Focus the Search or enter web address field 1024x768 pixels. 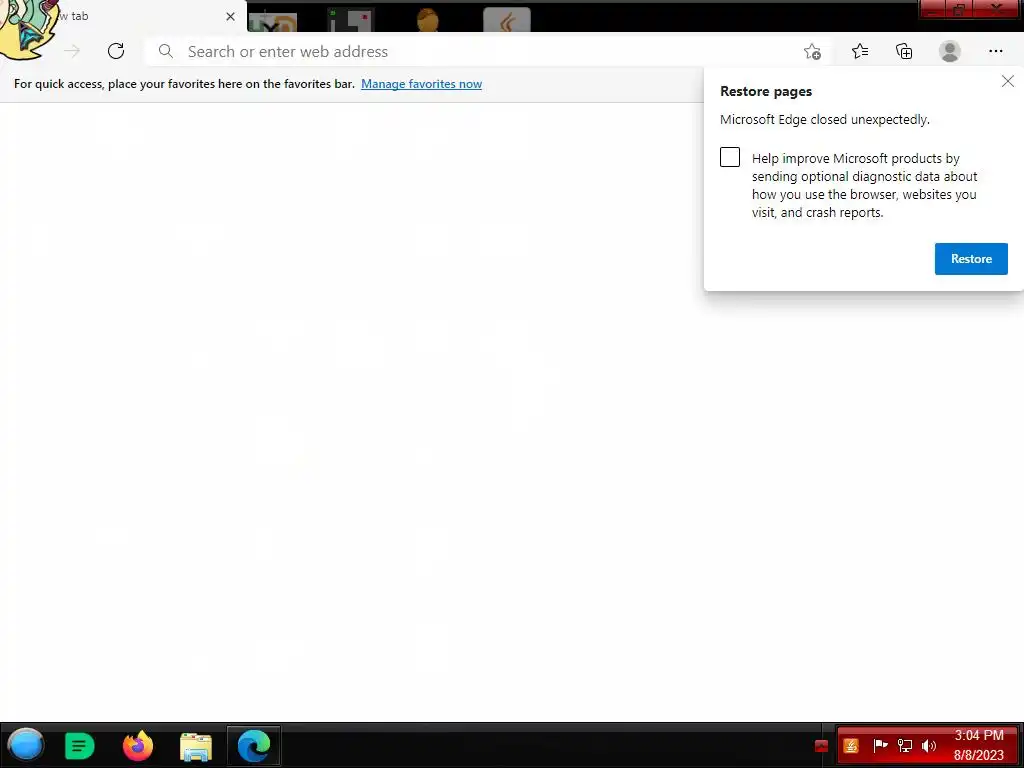coord(487,51)
